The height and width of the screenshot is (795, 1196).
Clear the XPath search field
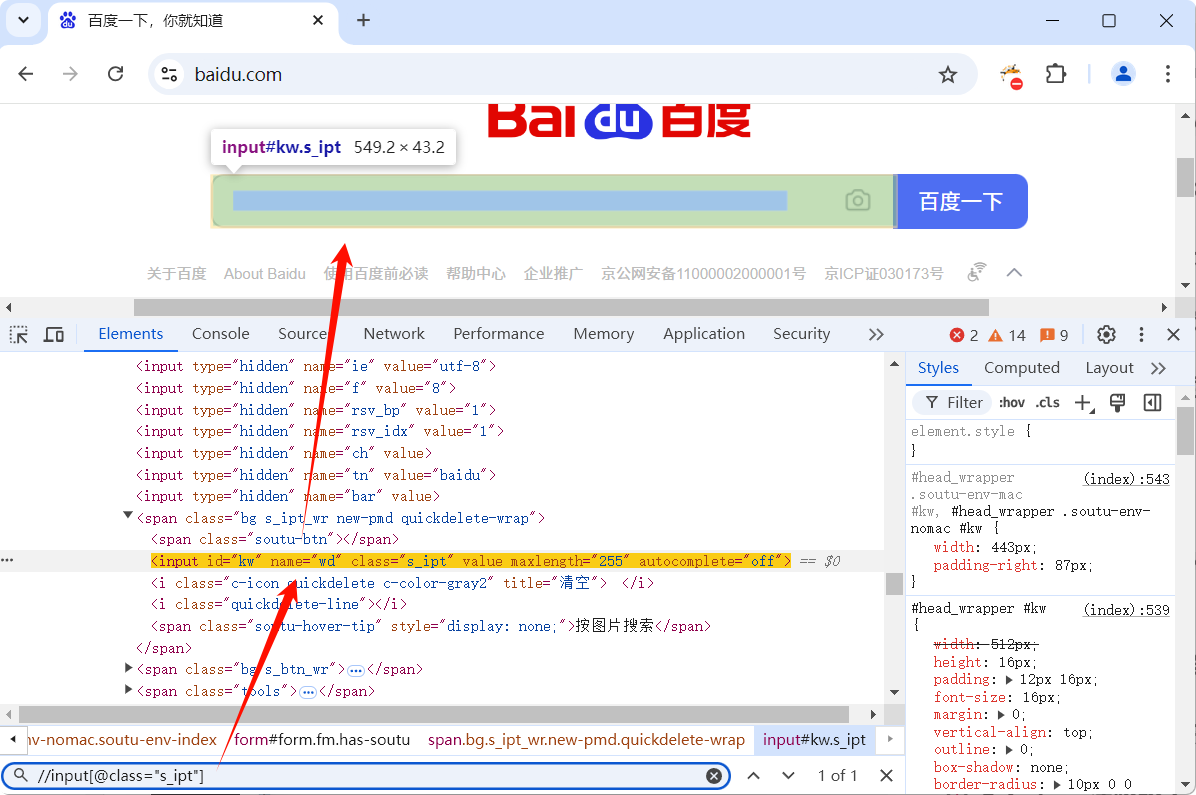point(714,776)
